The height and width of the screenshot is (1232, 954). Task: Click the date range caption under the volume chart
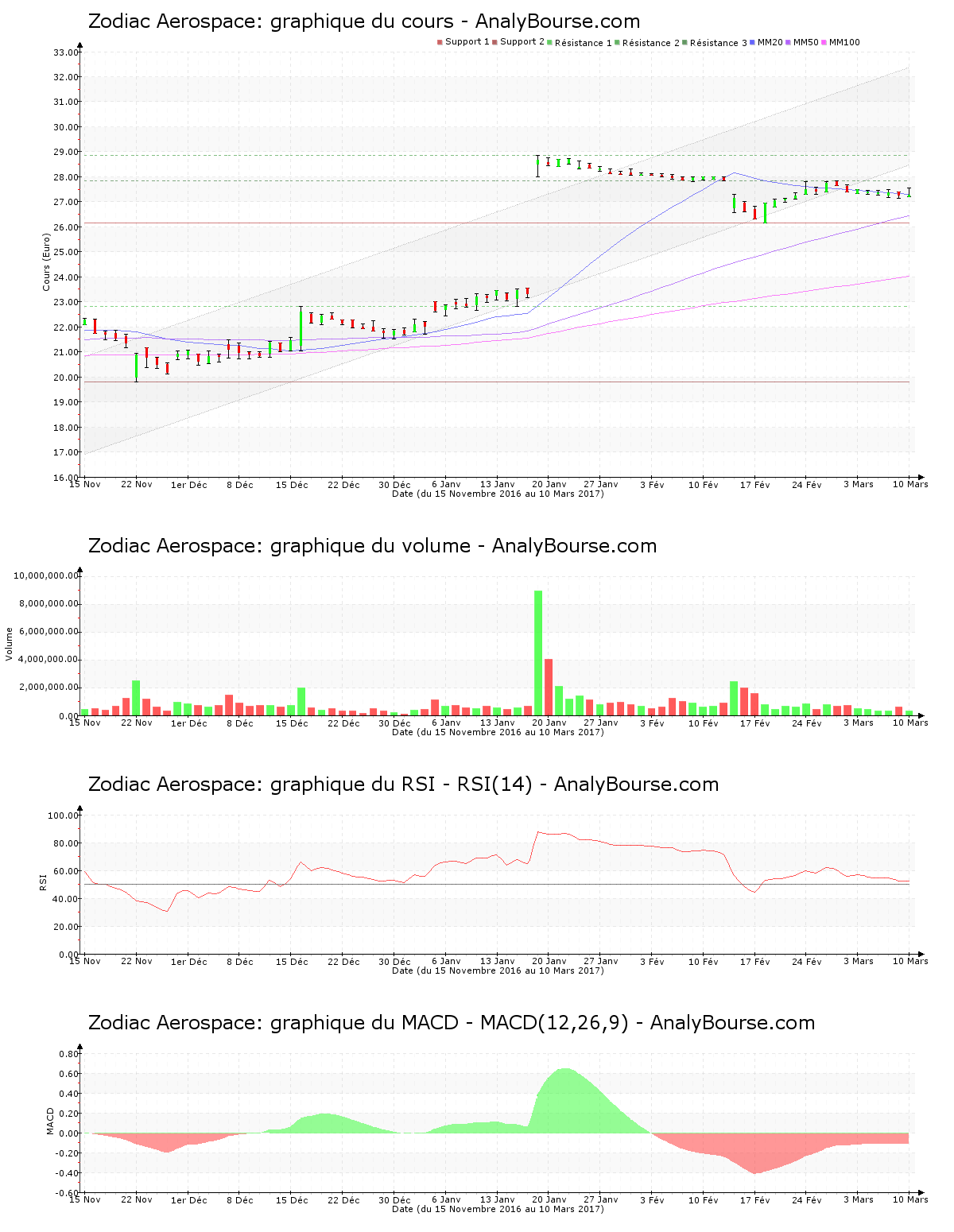[498, 732]
